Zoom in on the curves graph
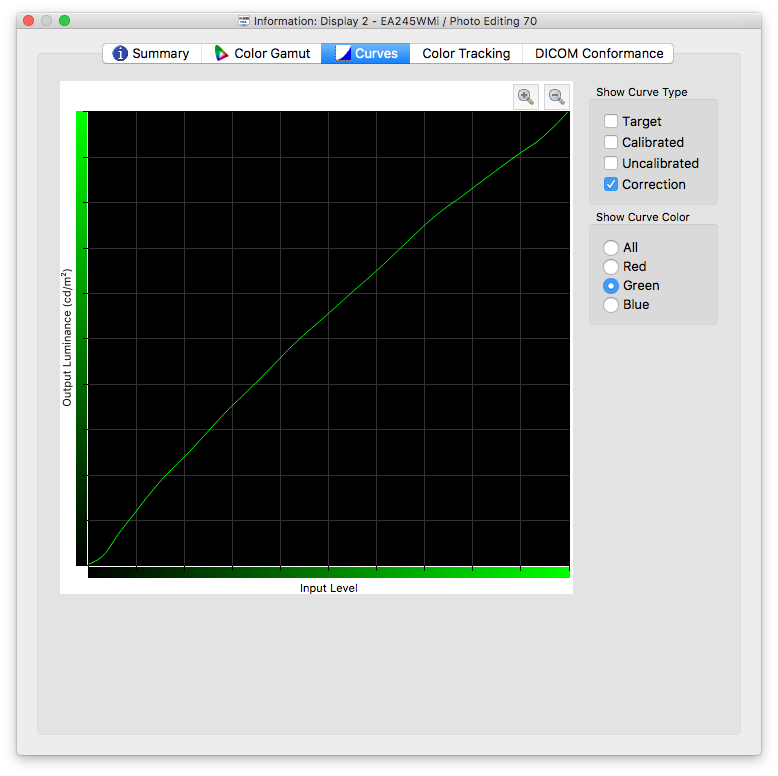 [525, 96]
